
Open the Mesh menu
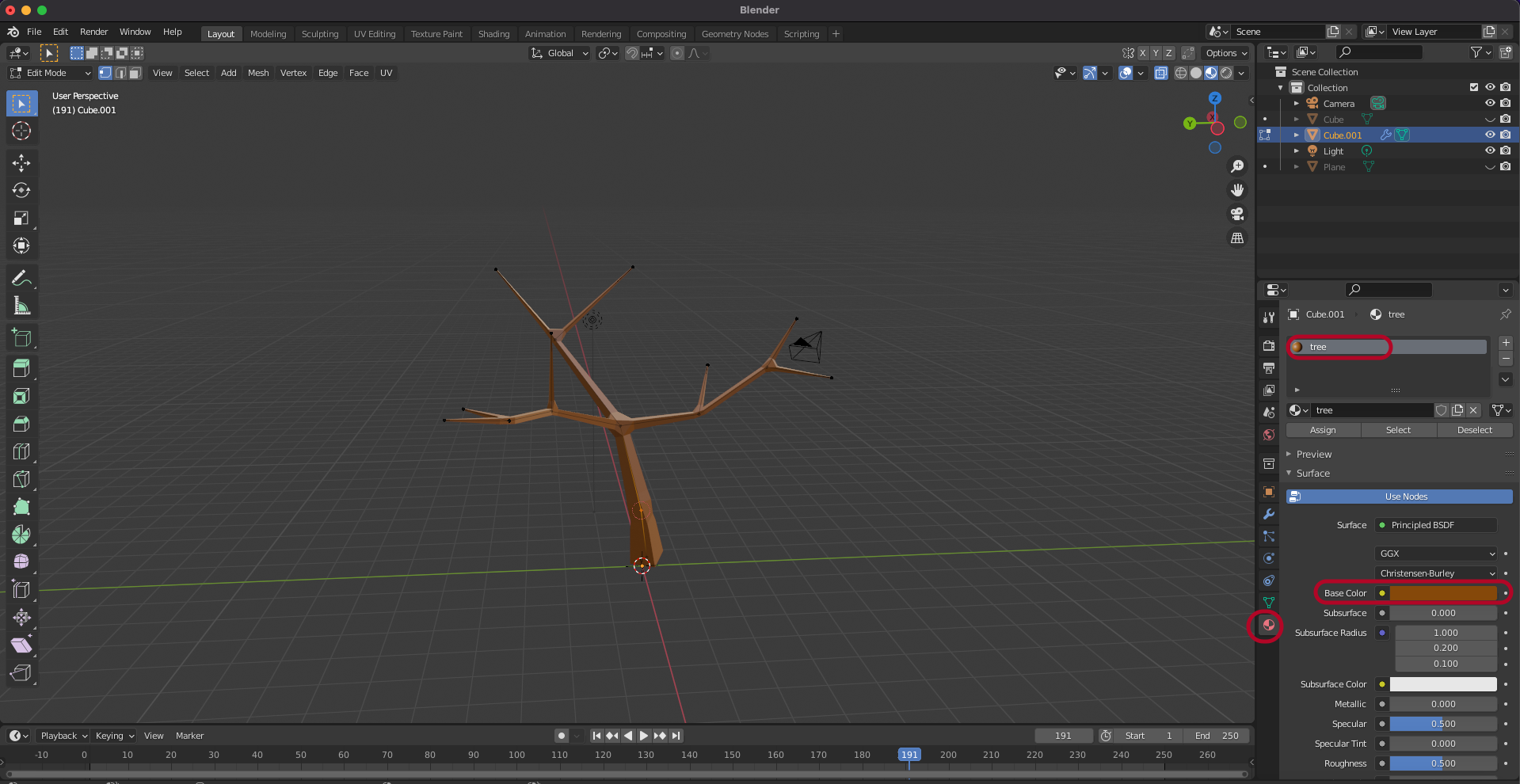tap(258, 73)
